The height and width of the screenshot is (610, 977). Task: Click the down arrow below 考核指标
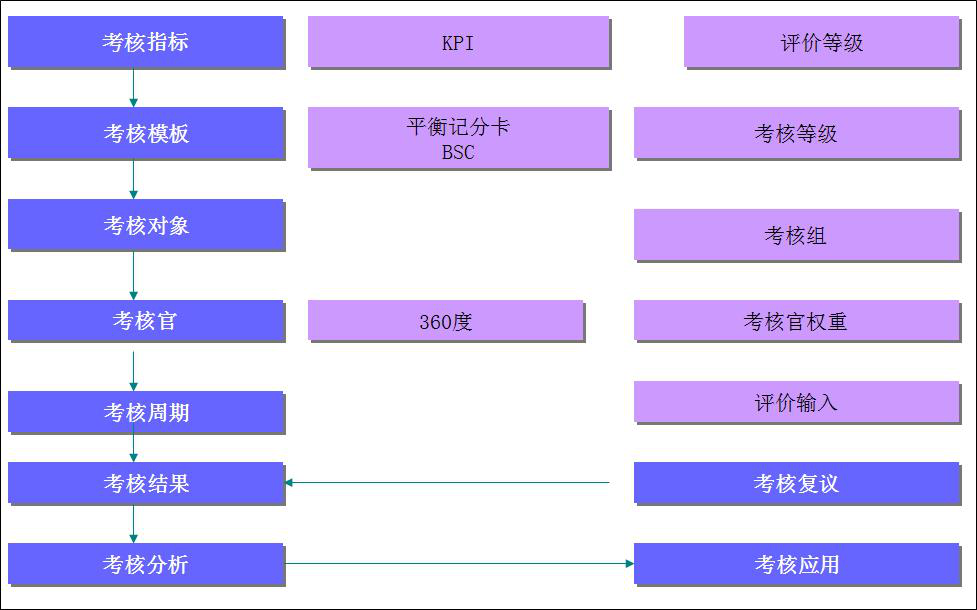(133, 88)
